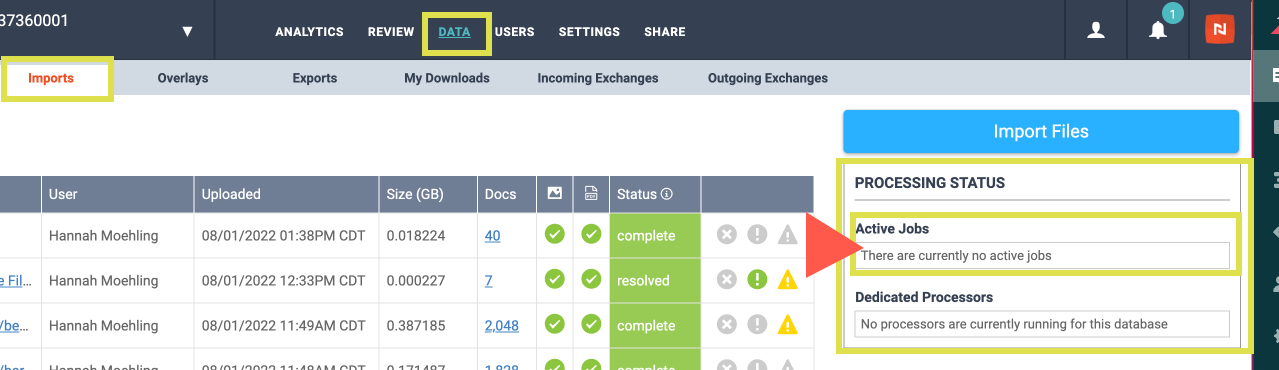Click gray warning triangle for 01:38PM import
The width and height of the screenshot is (1279, 370).
[x=787, y=235]
